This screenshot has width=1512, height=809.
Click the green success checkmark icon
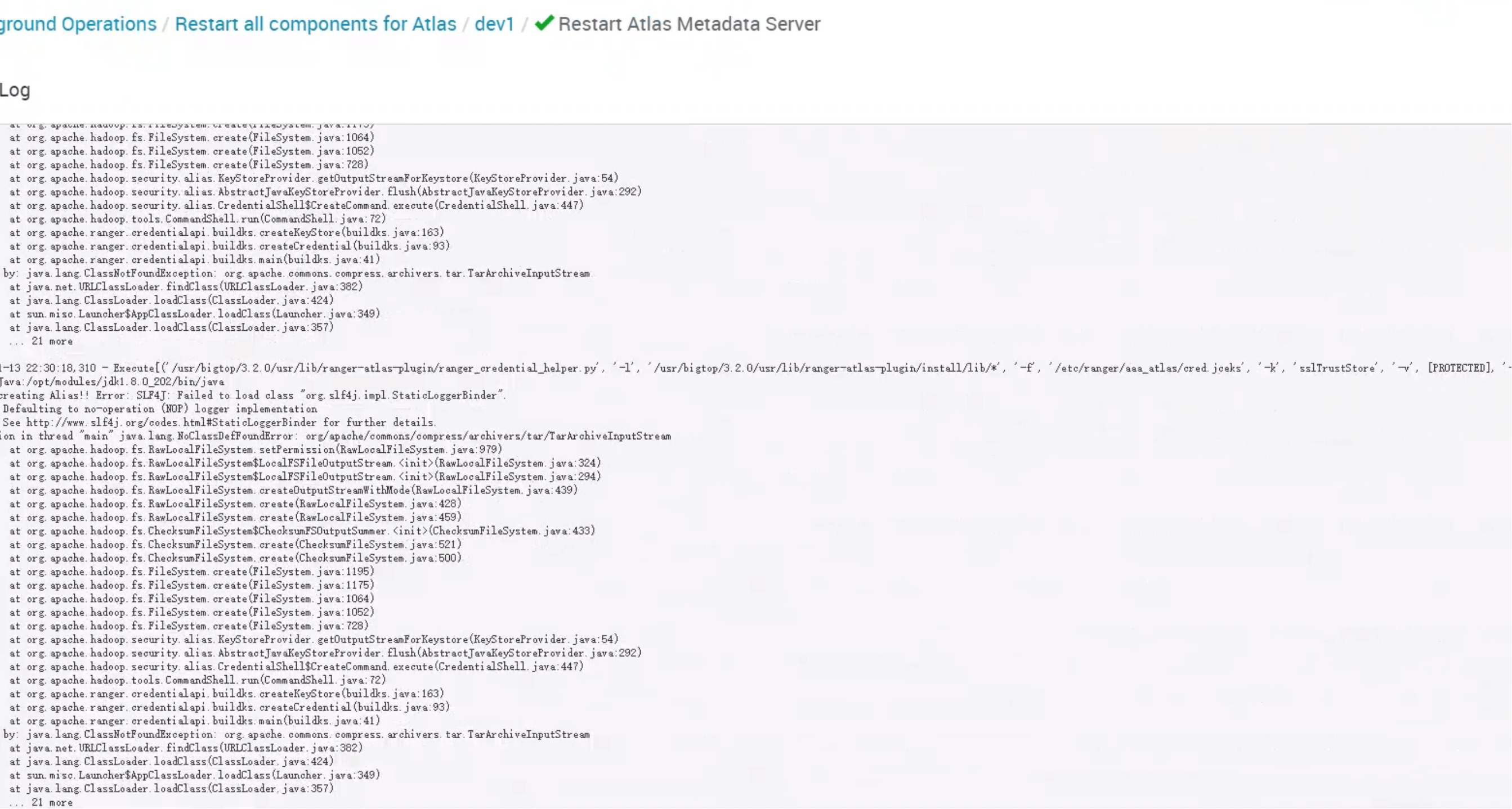[x=544, y=24]
